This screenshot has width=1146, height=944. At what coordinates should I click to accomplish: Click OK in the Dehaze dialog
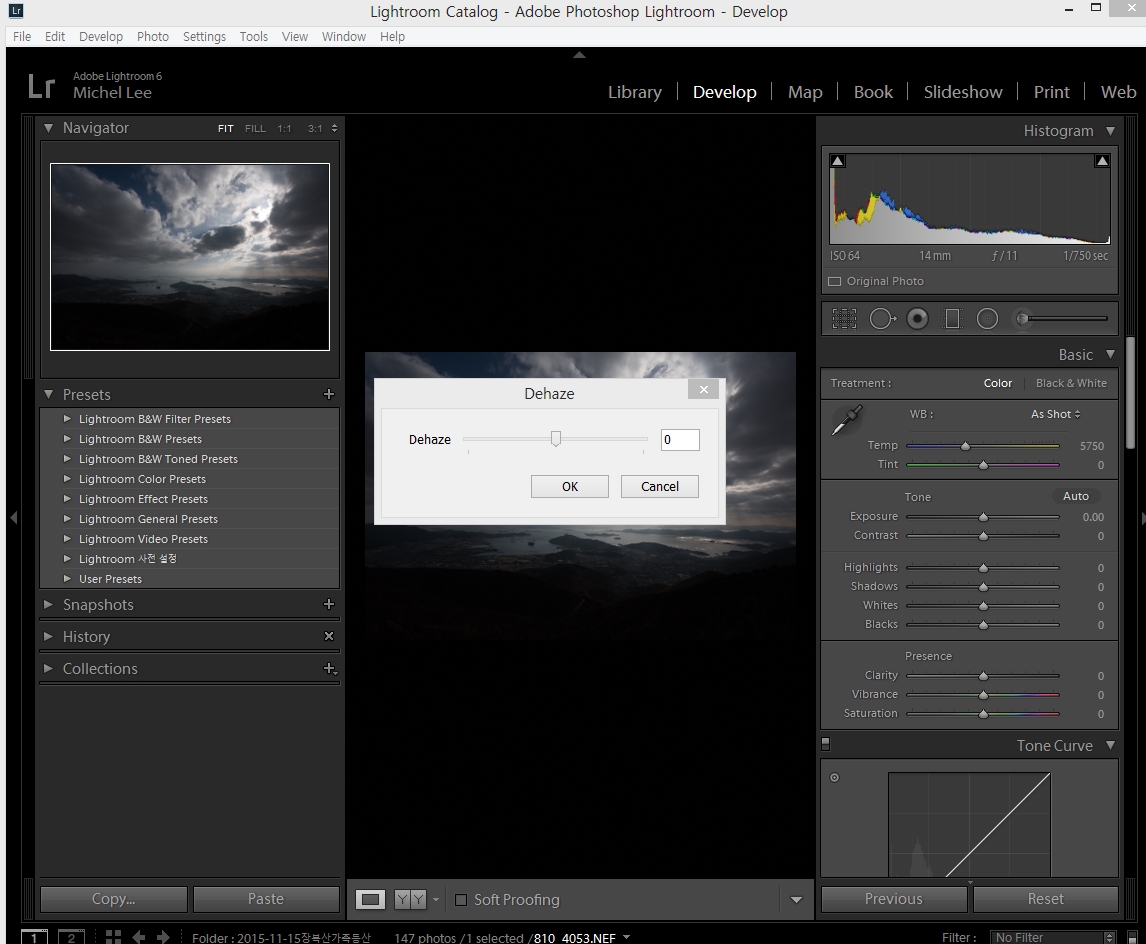(569, 487)
